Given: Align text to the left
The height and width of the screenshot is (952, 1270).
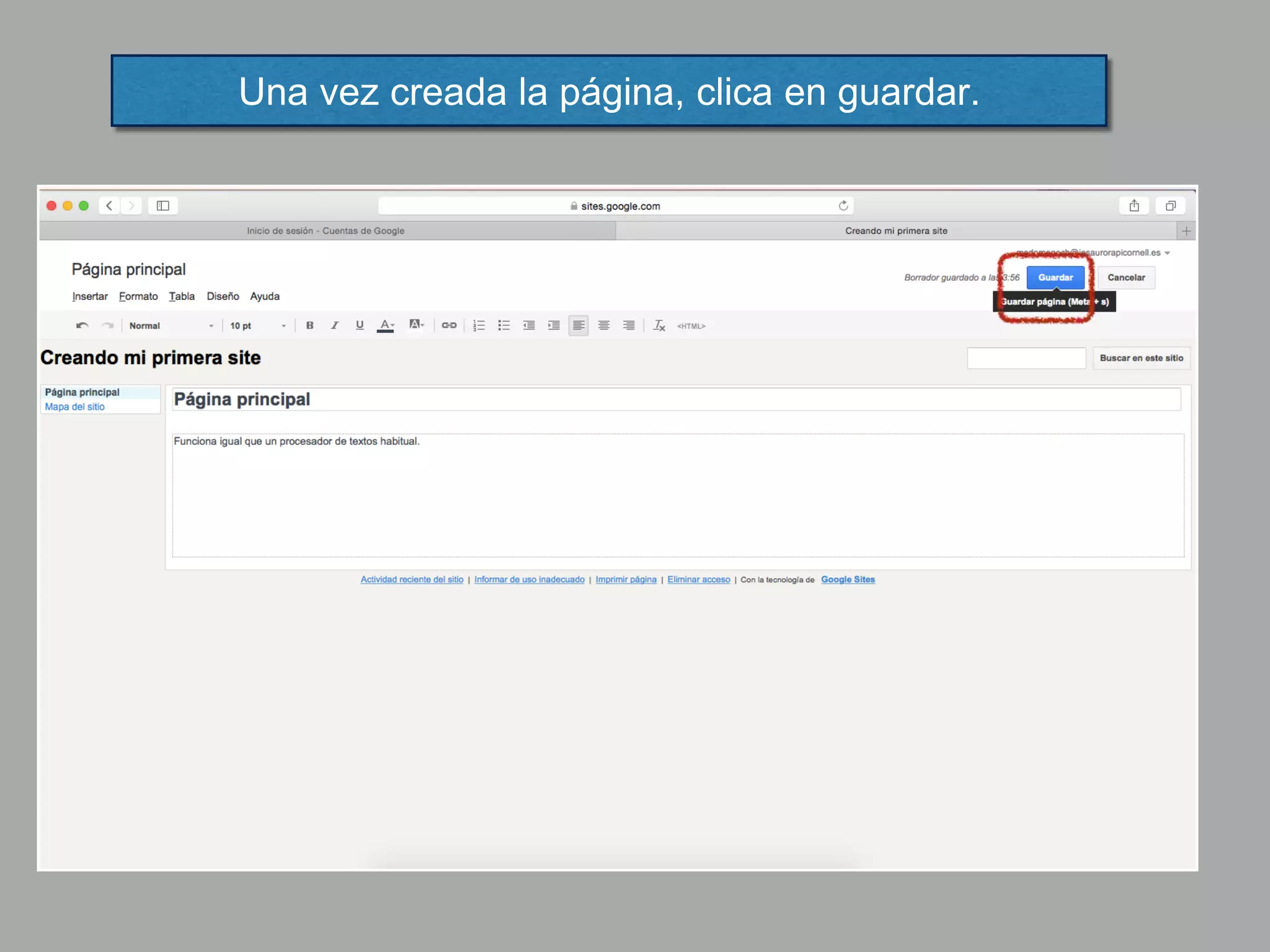Looking at the screenshot, I should [x=579, y=325].
